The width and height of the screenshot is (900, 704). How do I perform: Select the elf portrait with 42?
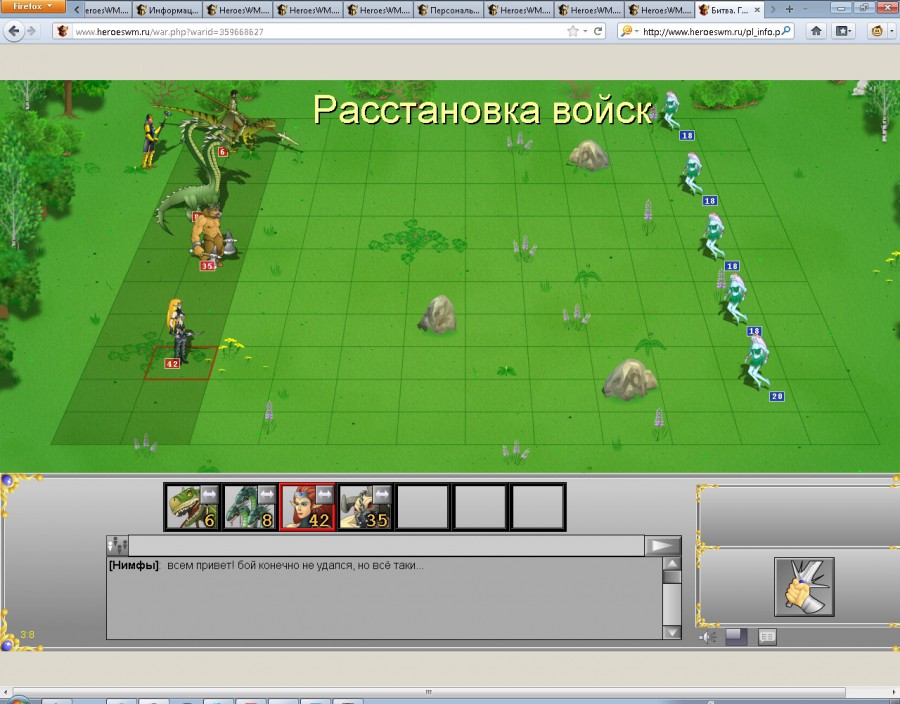click(x=307, y=507)
